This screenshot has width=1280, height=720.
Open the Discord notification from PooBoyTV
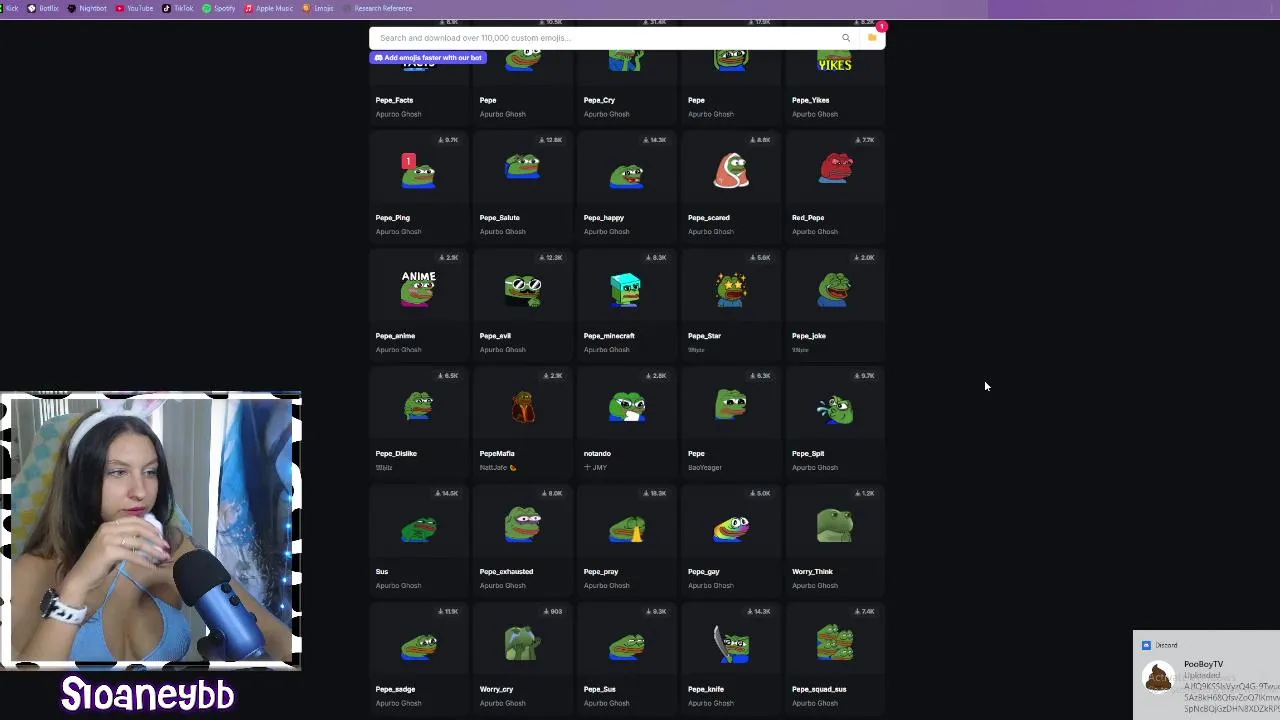coord(1206,675)
